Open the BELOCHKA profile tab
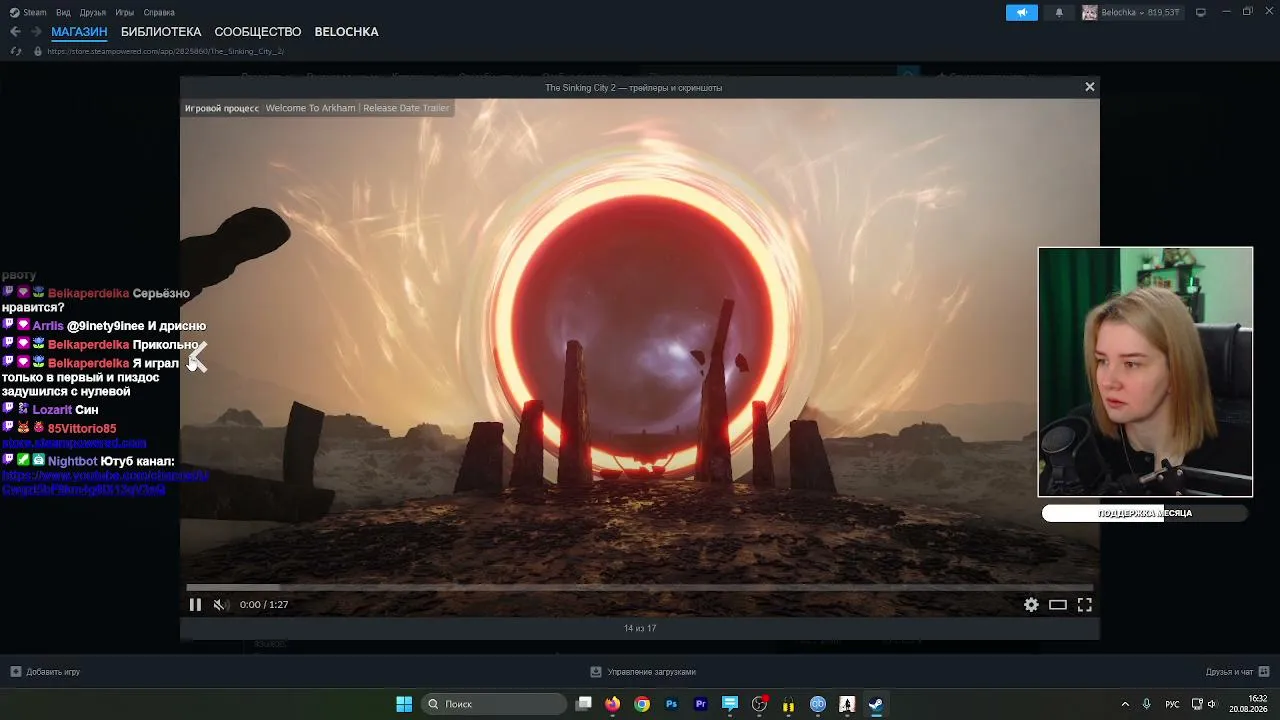1280x720 pixels. tap(346, 32)
